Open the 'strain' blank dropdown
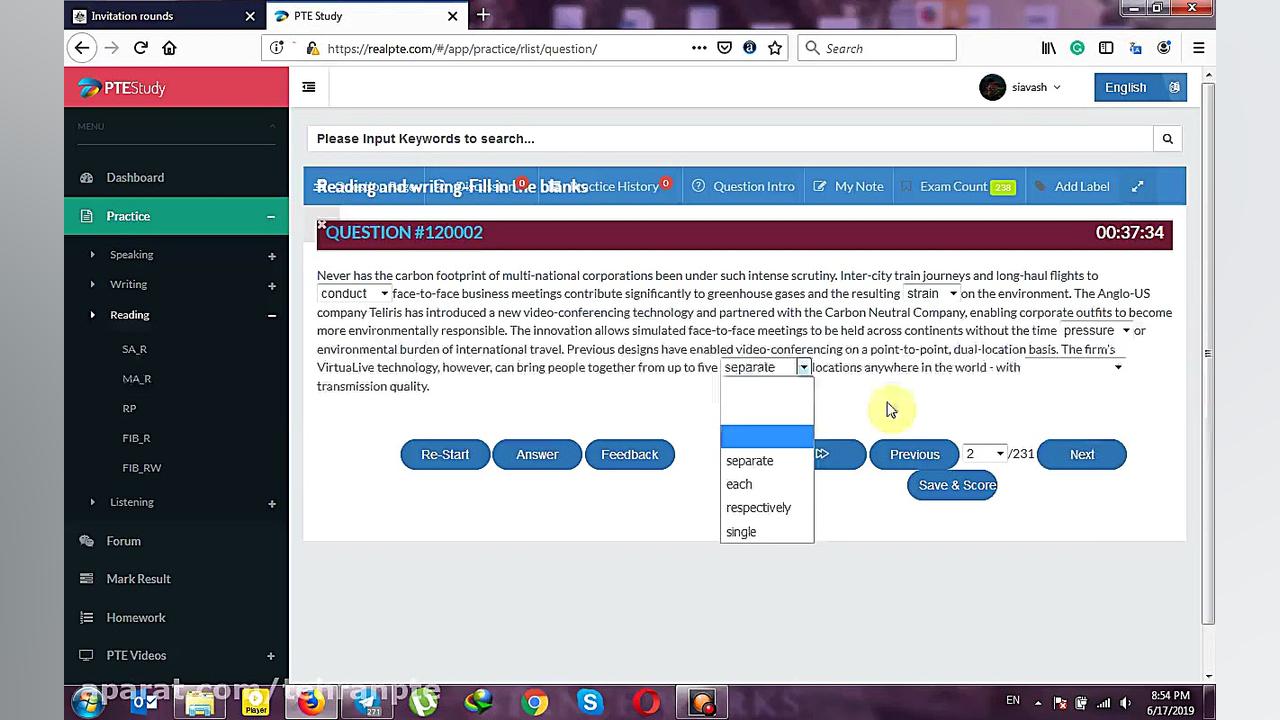The width and height of the screenshot is (1280, 720). 931,294
